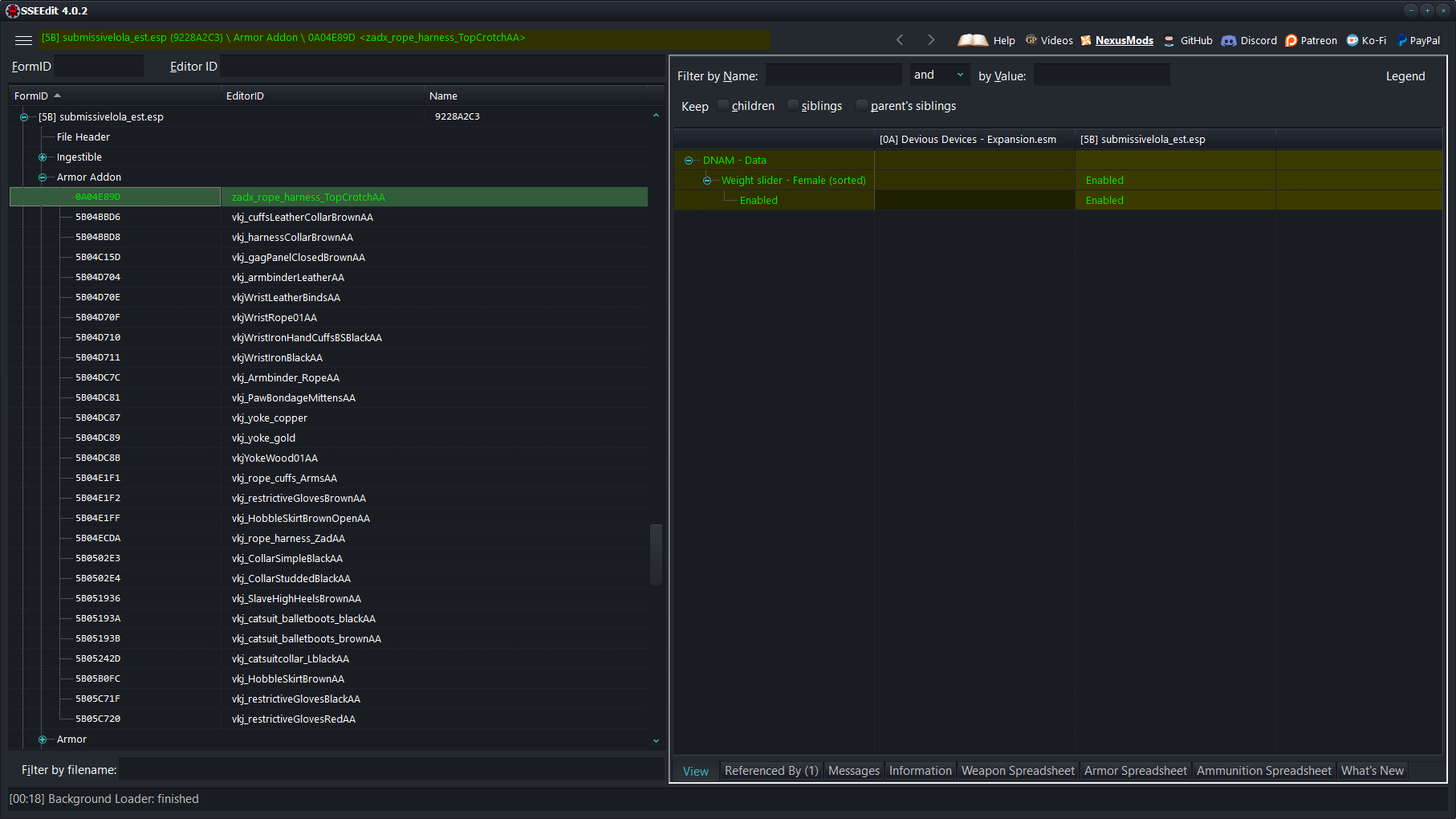The height and width of the screenshot is (819, 1456).
Task: Open the Information tab
Action: (920, 771)
